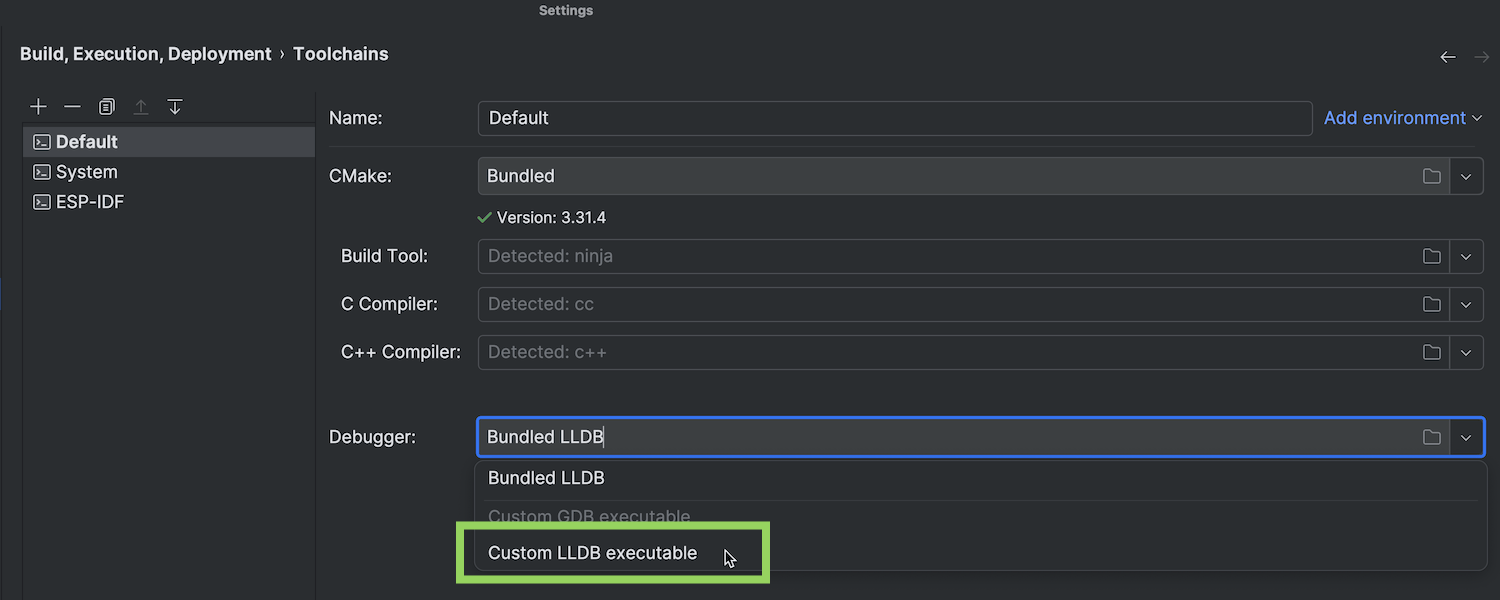
Task: Expand the Build Tool dropdown arrow
Action: [1466, 256]
